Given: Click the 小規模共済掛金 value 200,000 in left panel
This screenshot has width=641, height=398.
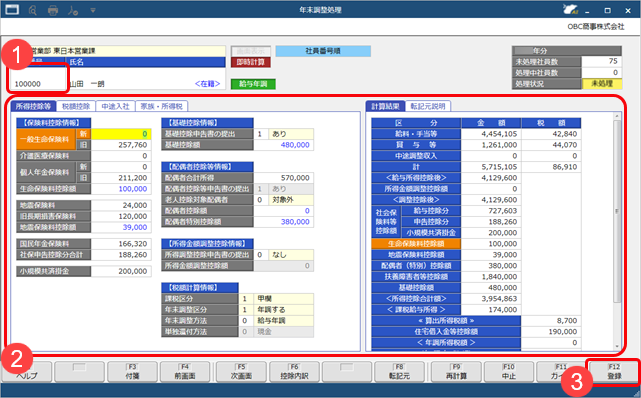Looking at the screenshot, I should [121, 271].
